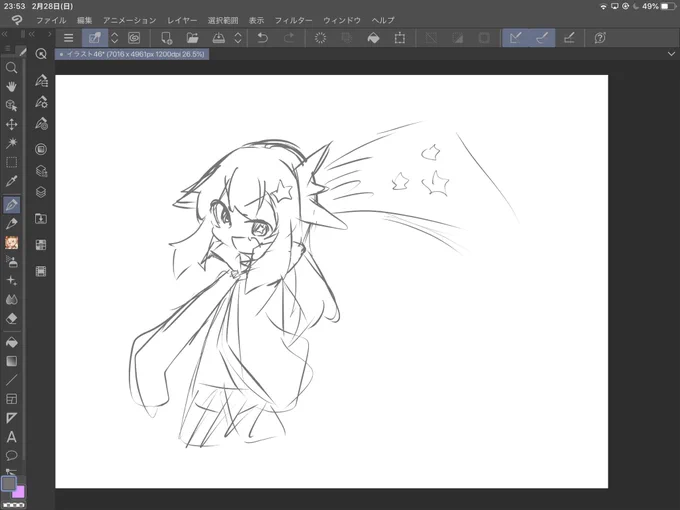The height and width of the screenshot is (510, 680).
Task: Expand the arrows beside the save icon
Action: pos(238,38)
